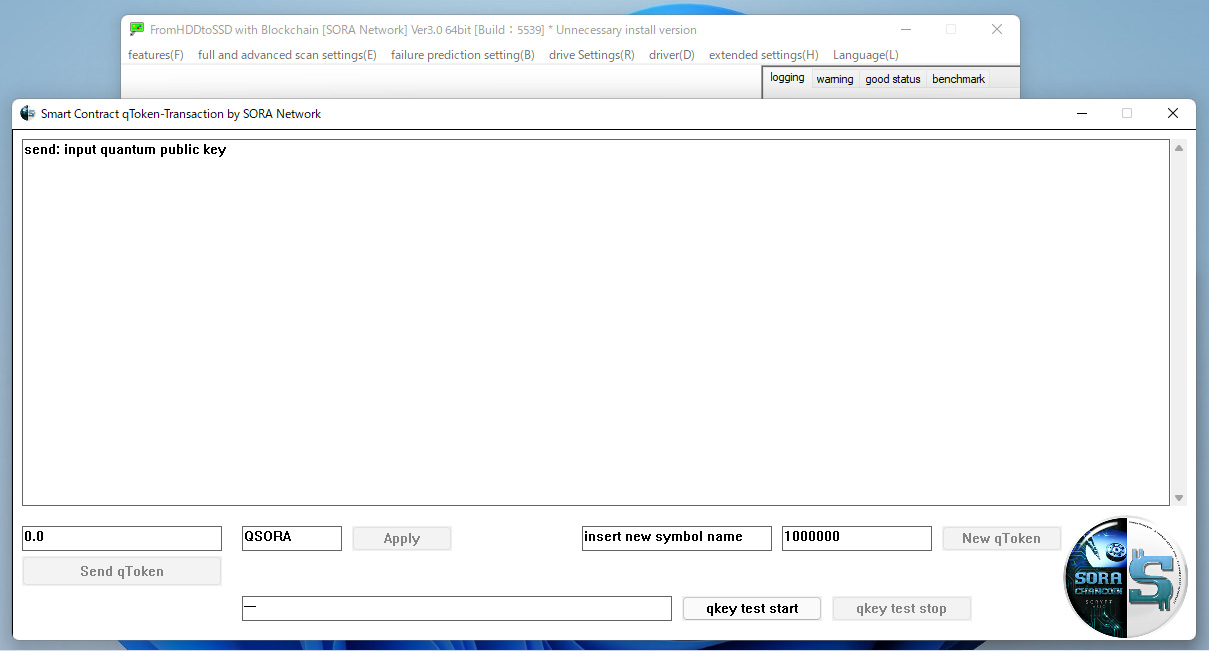Click the Send qToken button

pyautogui.click(x=122, y=571)
